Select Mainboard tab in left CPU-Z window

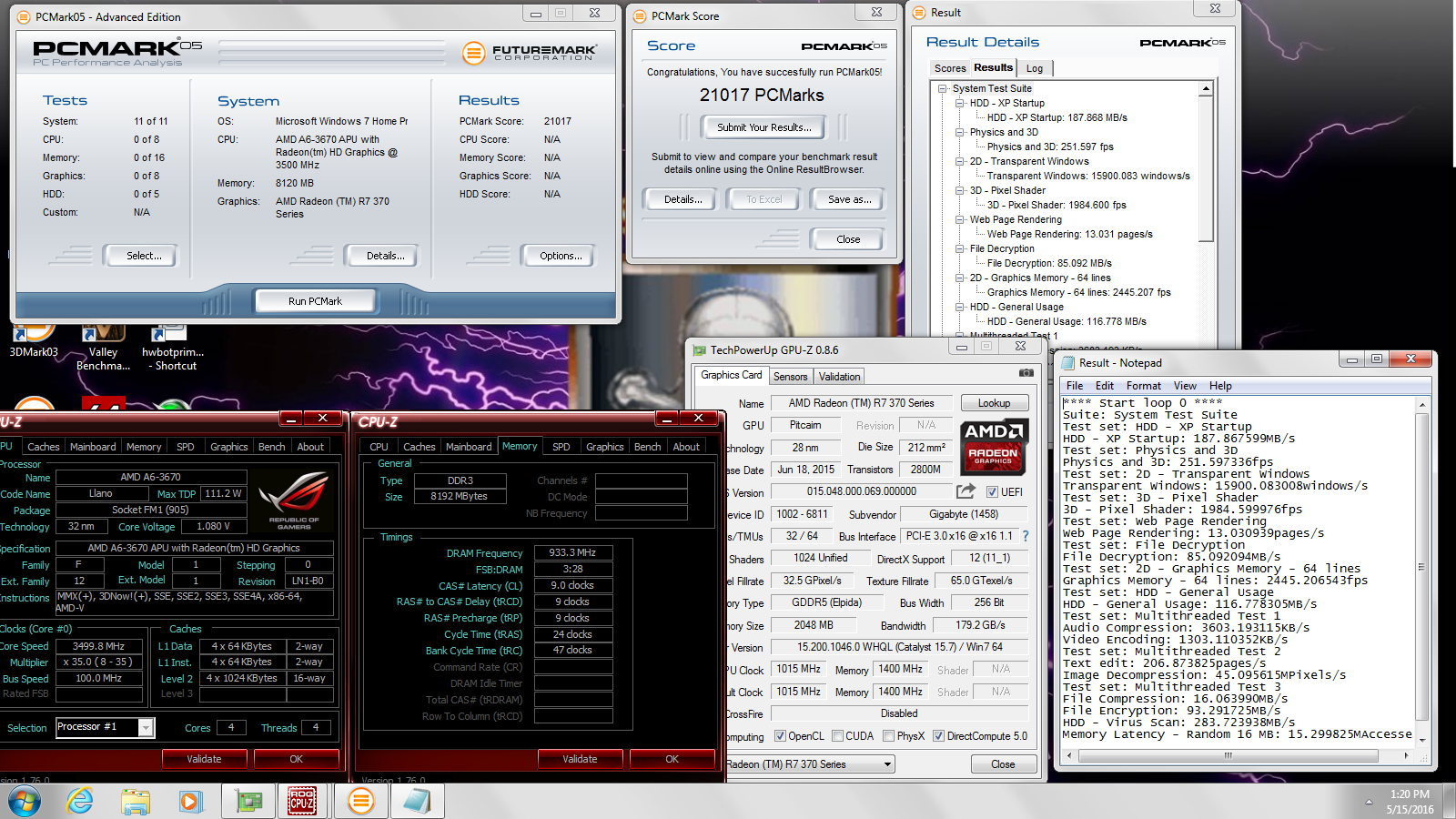click(x=93, y=447)
